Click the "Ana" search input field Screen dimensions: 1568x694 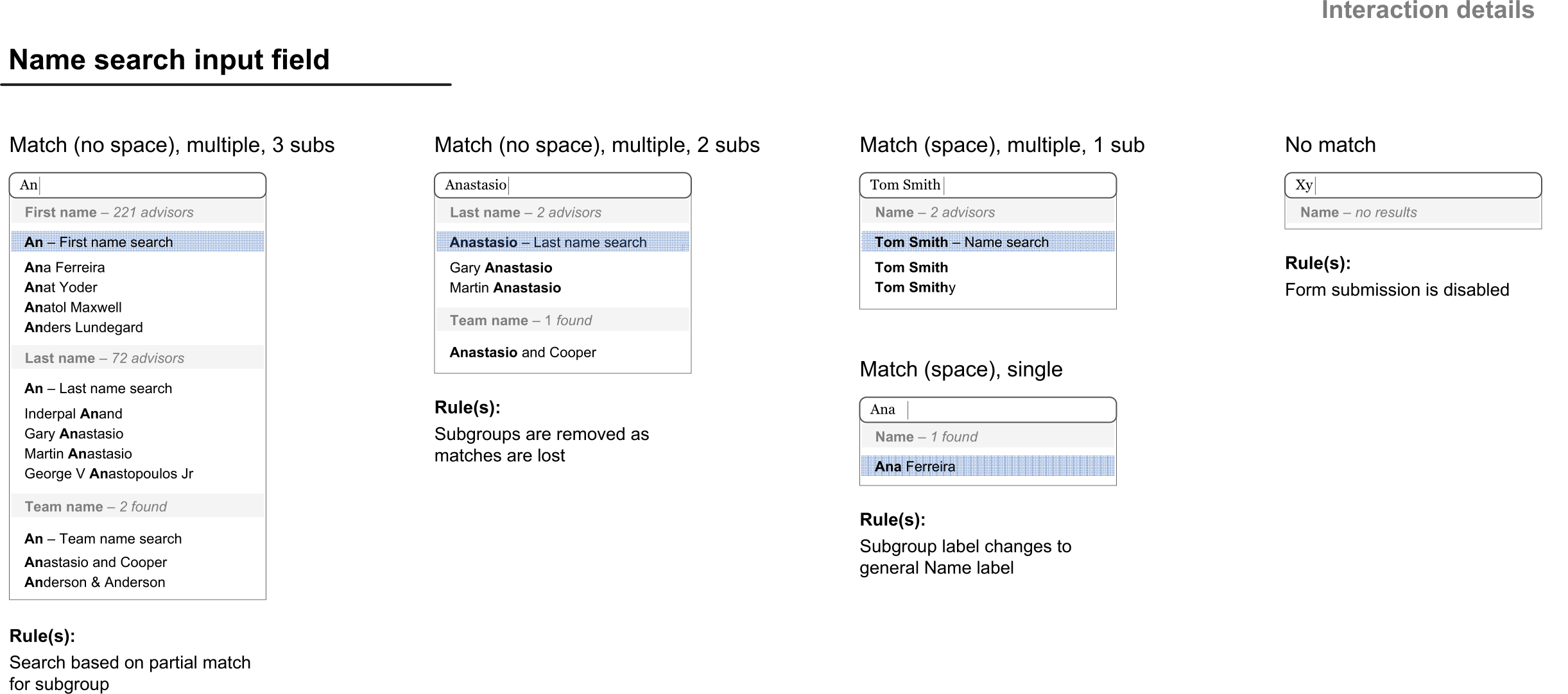pos(987,410)
